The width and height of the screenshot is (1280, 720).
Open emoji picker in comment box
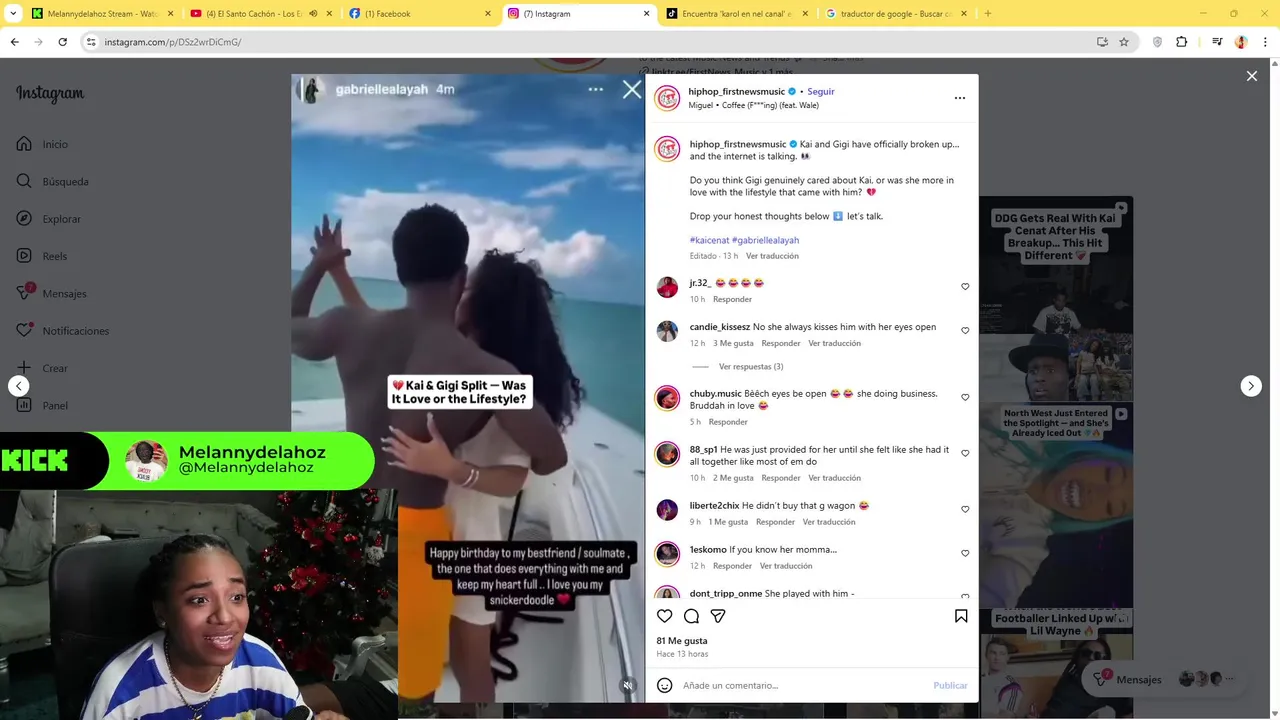[665, 685]
